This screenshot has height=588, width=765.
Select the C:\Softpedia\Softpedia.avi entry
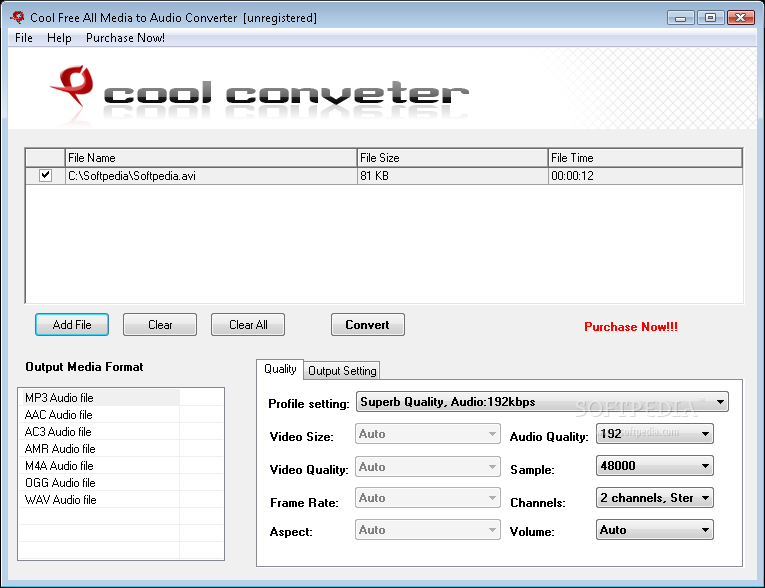[211, 176]
